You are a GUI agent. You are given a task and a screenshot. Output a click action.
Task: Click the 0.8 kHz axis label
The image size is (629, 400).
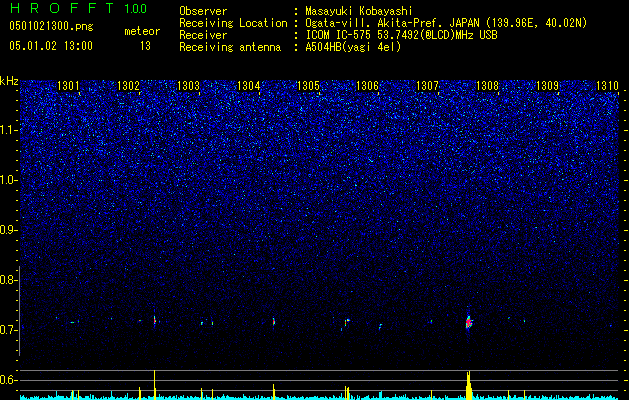coord(7,280)
